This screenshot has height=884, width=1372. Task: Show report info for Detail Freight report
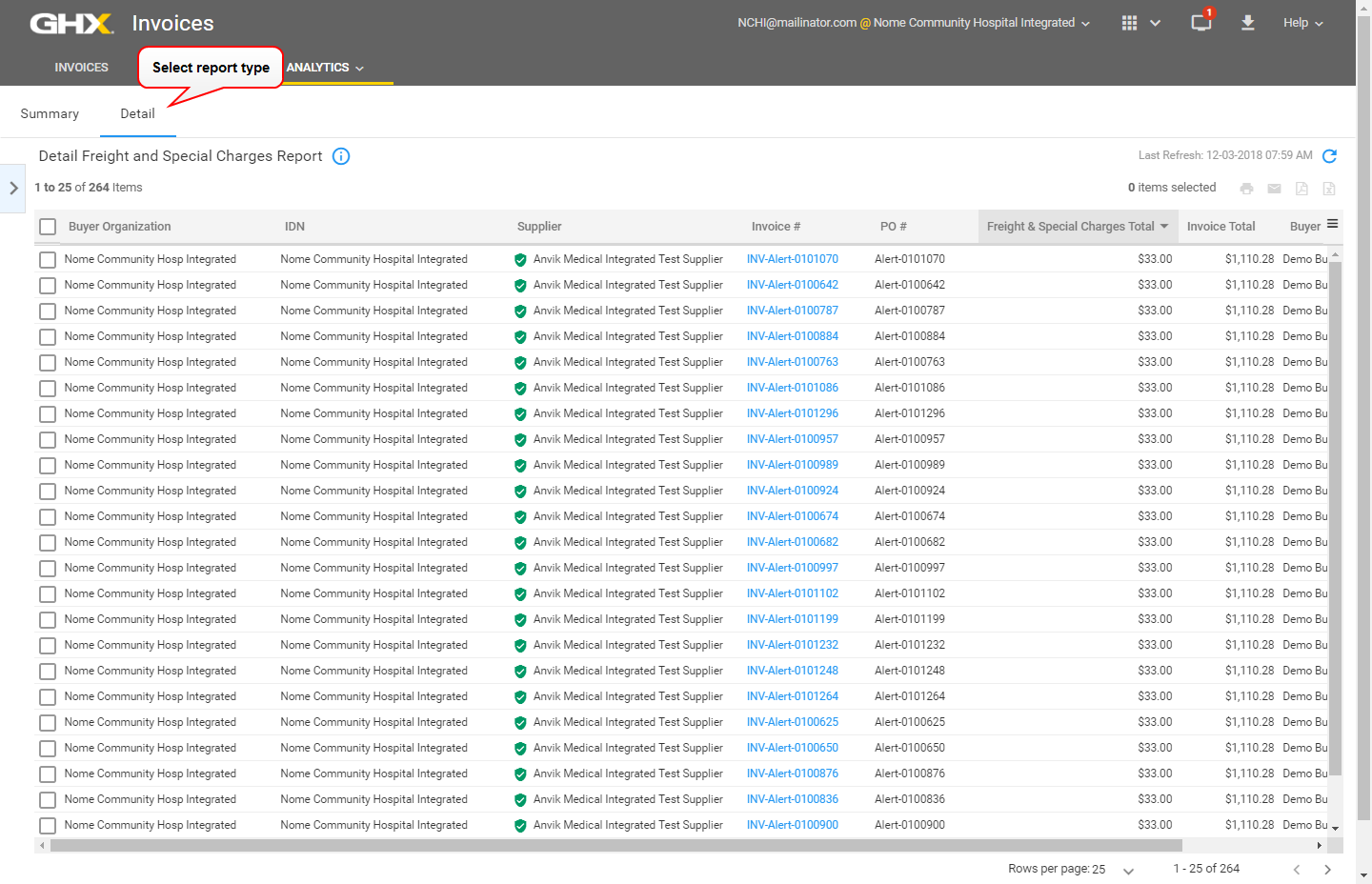(341, 156)
